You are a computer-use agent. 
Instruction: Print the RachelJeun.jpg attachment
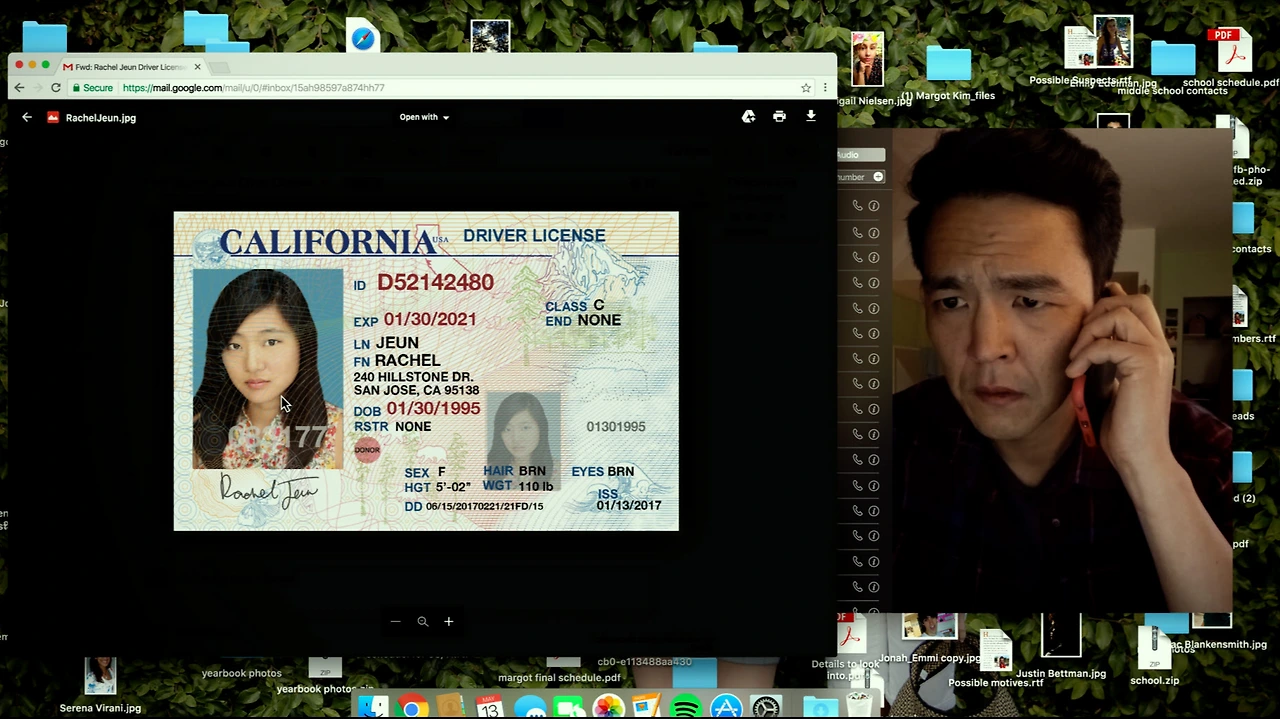point(779,117)
